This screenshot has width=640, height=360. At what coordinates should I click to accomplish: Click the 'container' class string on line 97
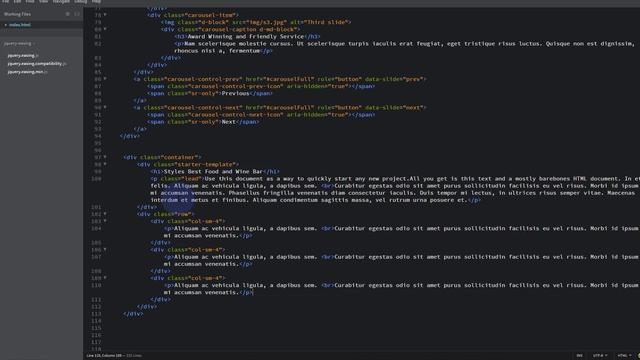pos(181,157)
